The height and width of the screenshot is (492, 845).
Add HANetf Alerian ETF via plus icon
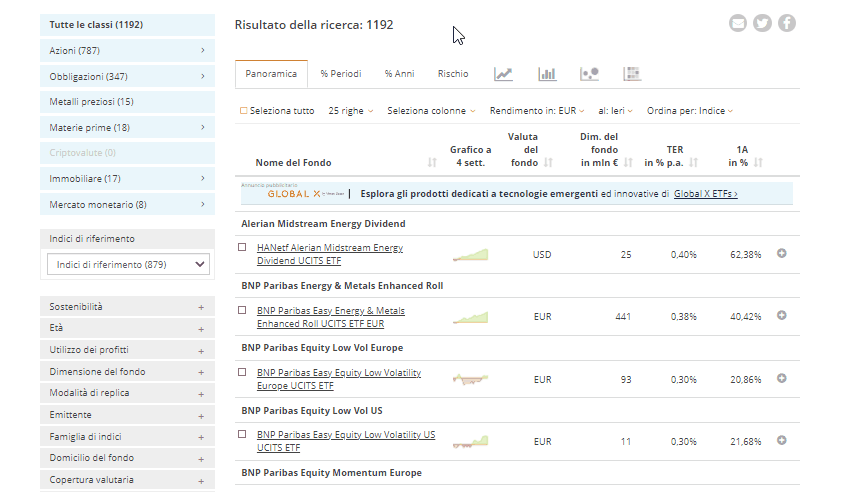[x=782, y=253]
